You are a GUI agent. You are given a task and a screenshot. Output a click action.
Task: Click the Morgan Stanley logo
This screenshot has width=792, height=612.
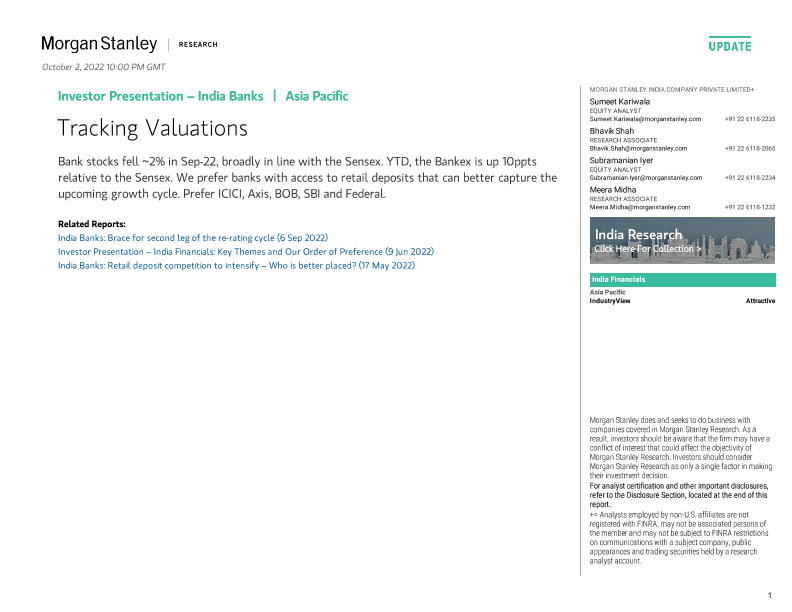click(99, 44)
